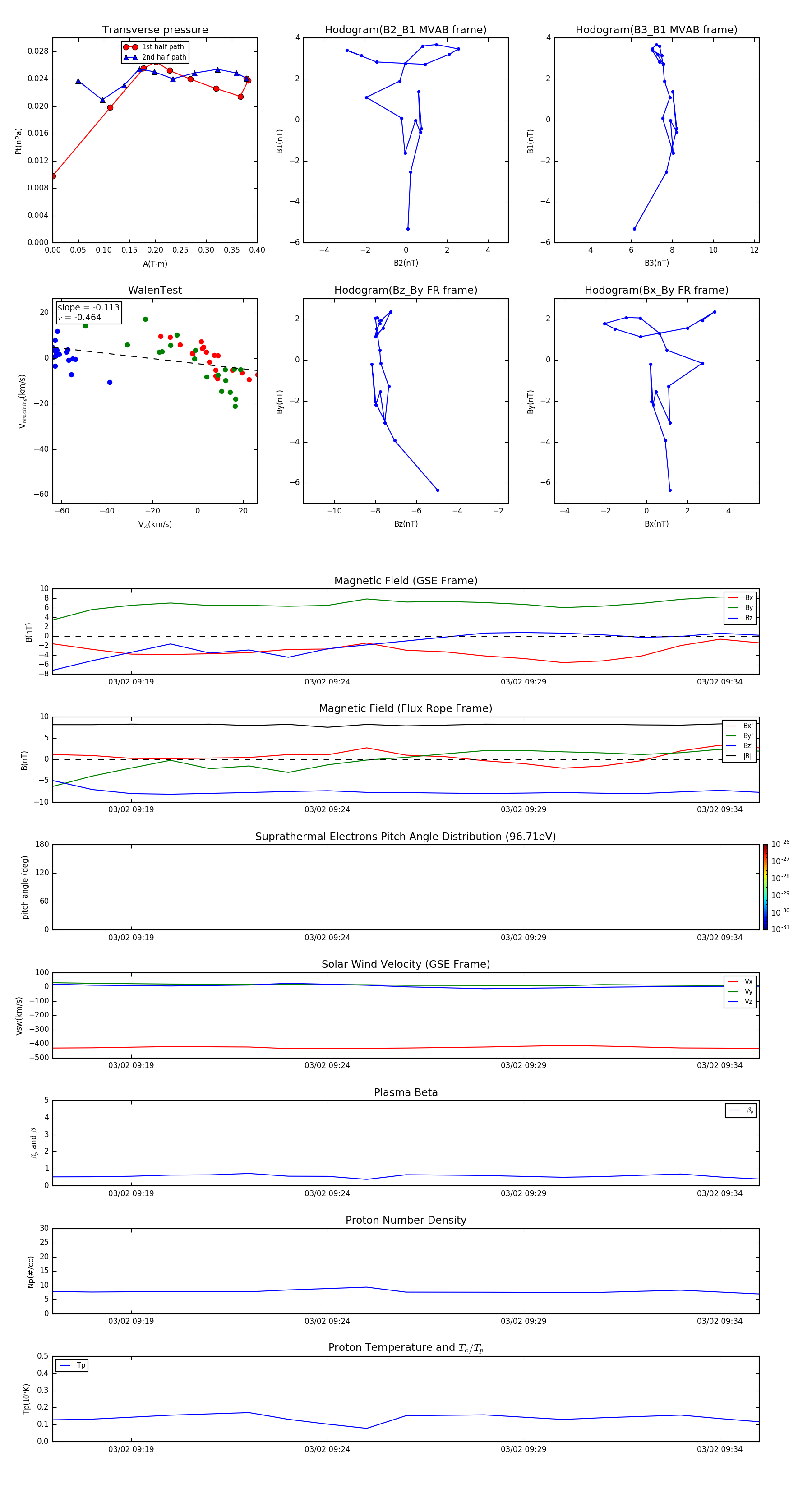Click the pitch angle colorbar scale
This screenshot has height=1489, width=812.
[765, 887]
